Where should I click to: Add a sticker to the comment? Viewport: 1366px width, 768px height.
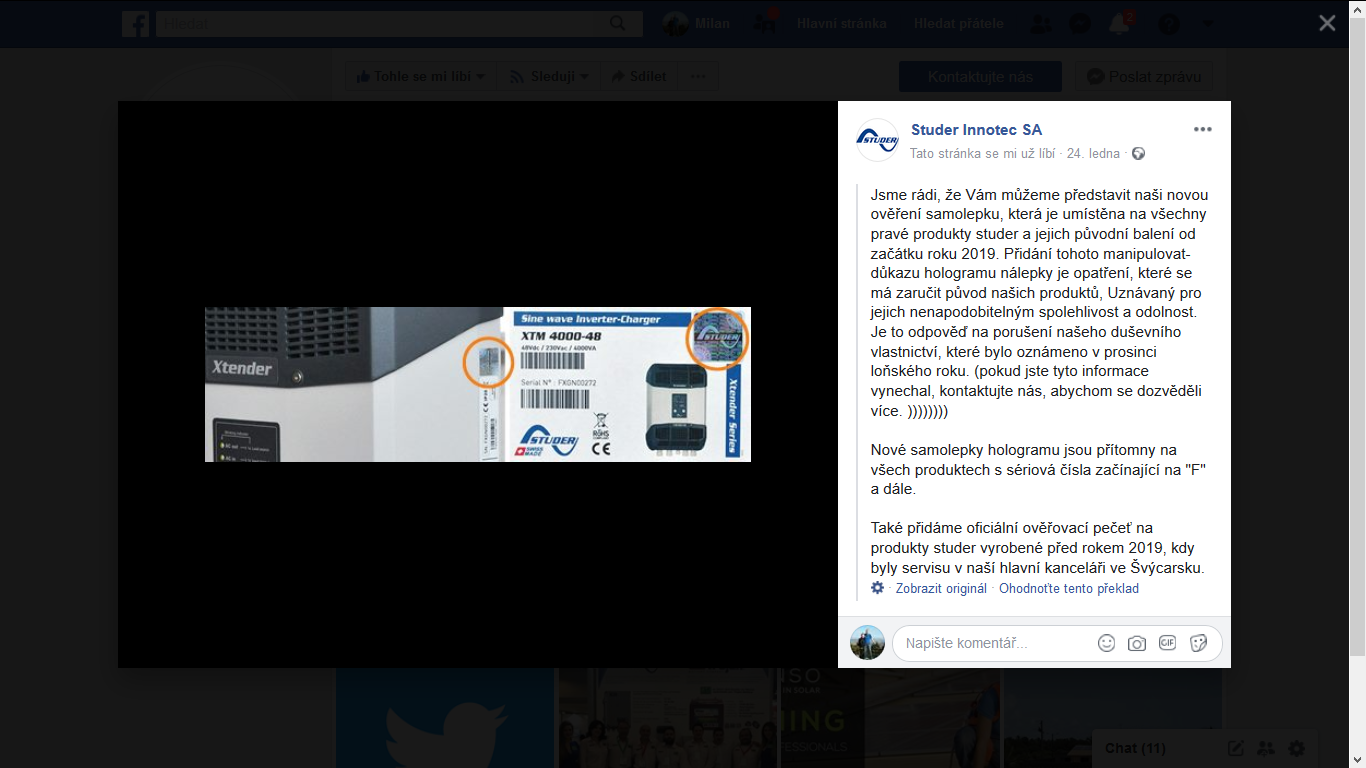1198,643
